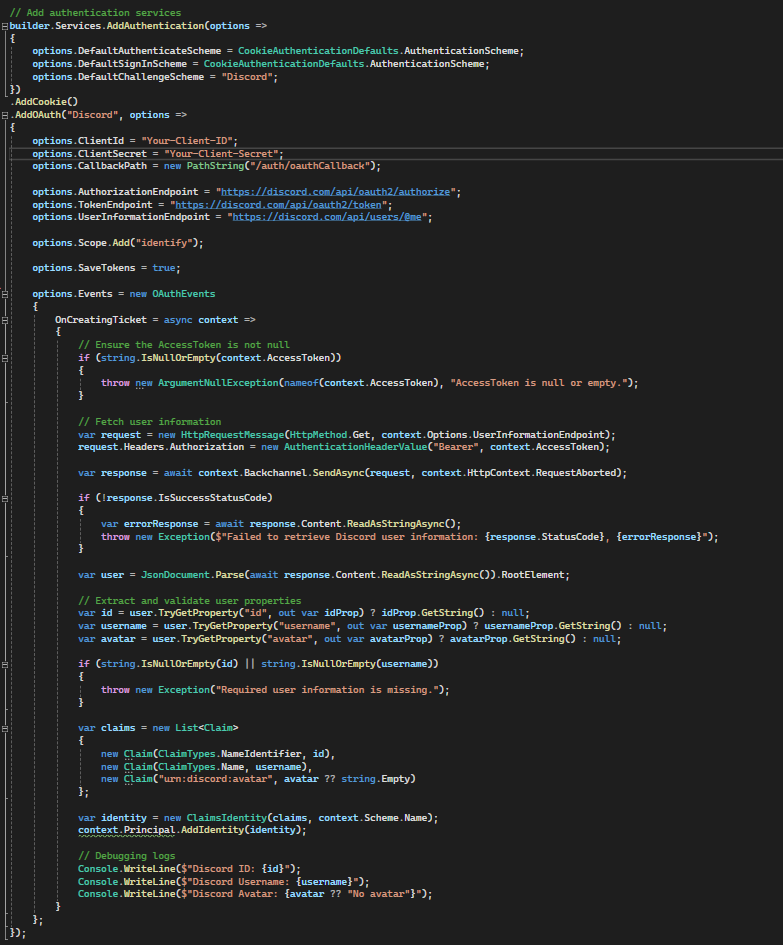Click the underlined context.Principal expression

pos(127,830)
